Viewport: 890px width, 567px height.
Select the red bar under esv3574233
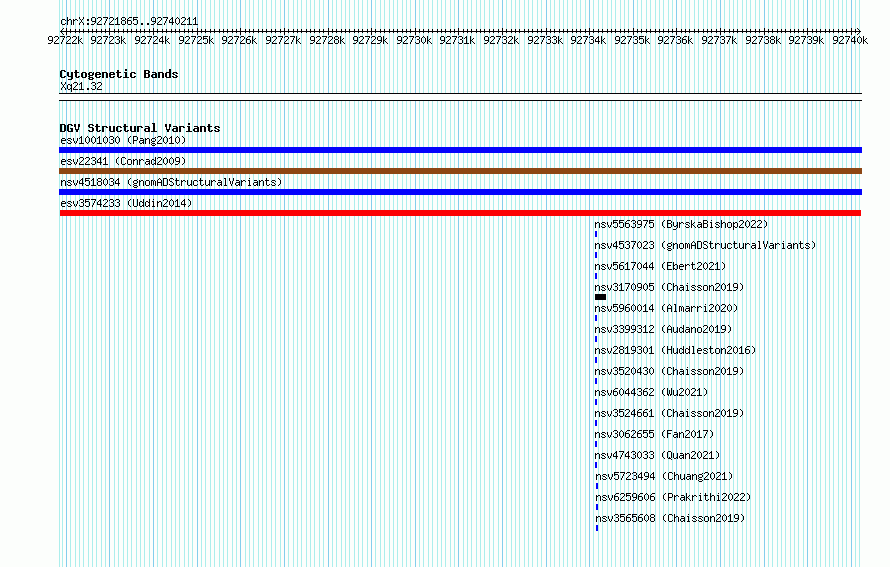coord(460,213)
